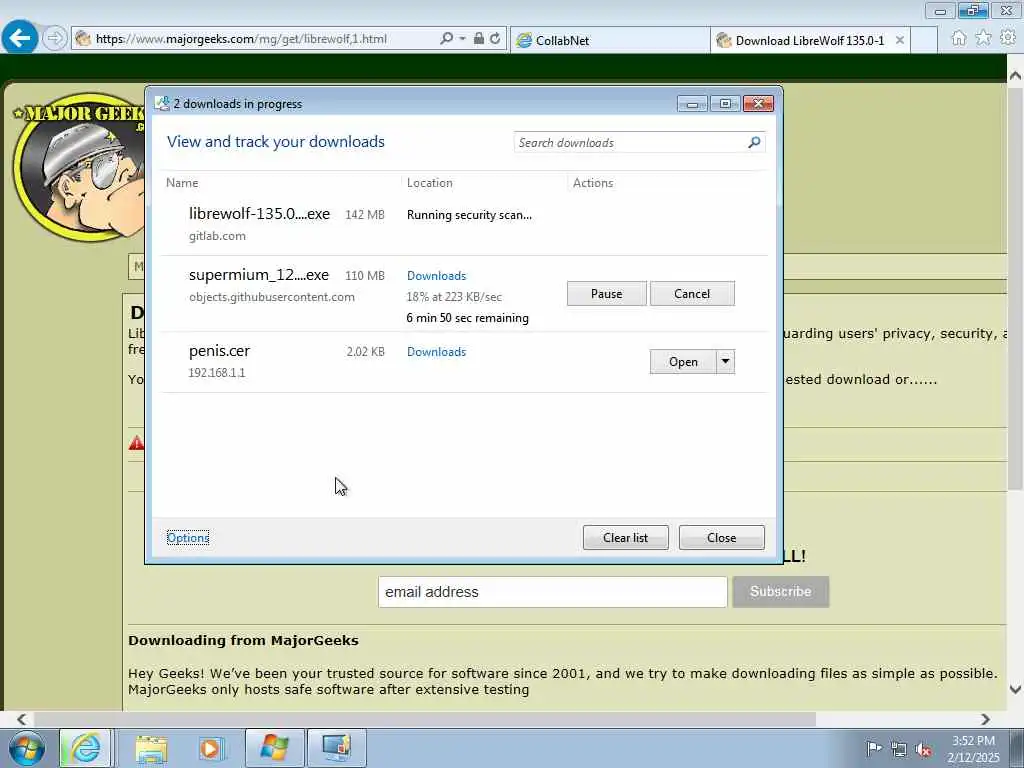
Task: Click the security lock icon in address bar
Action: tap(479, 39)
